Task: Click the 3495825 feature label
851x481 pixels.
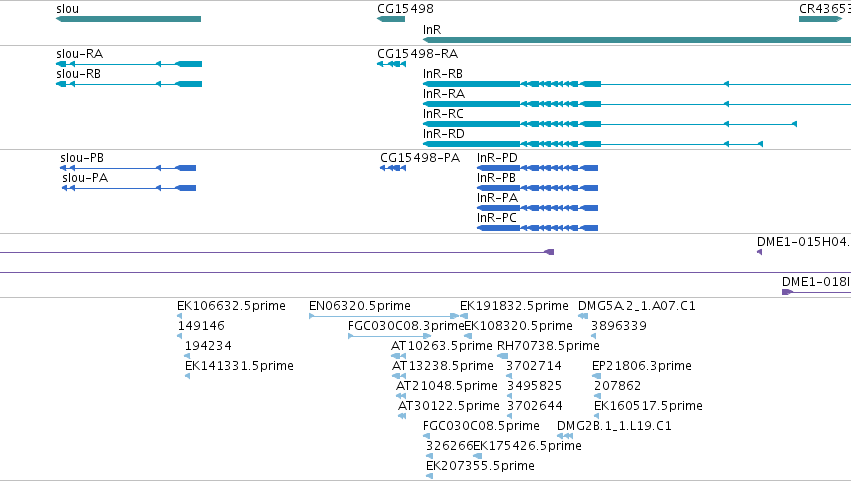Action: coord(534,386)
